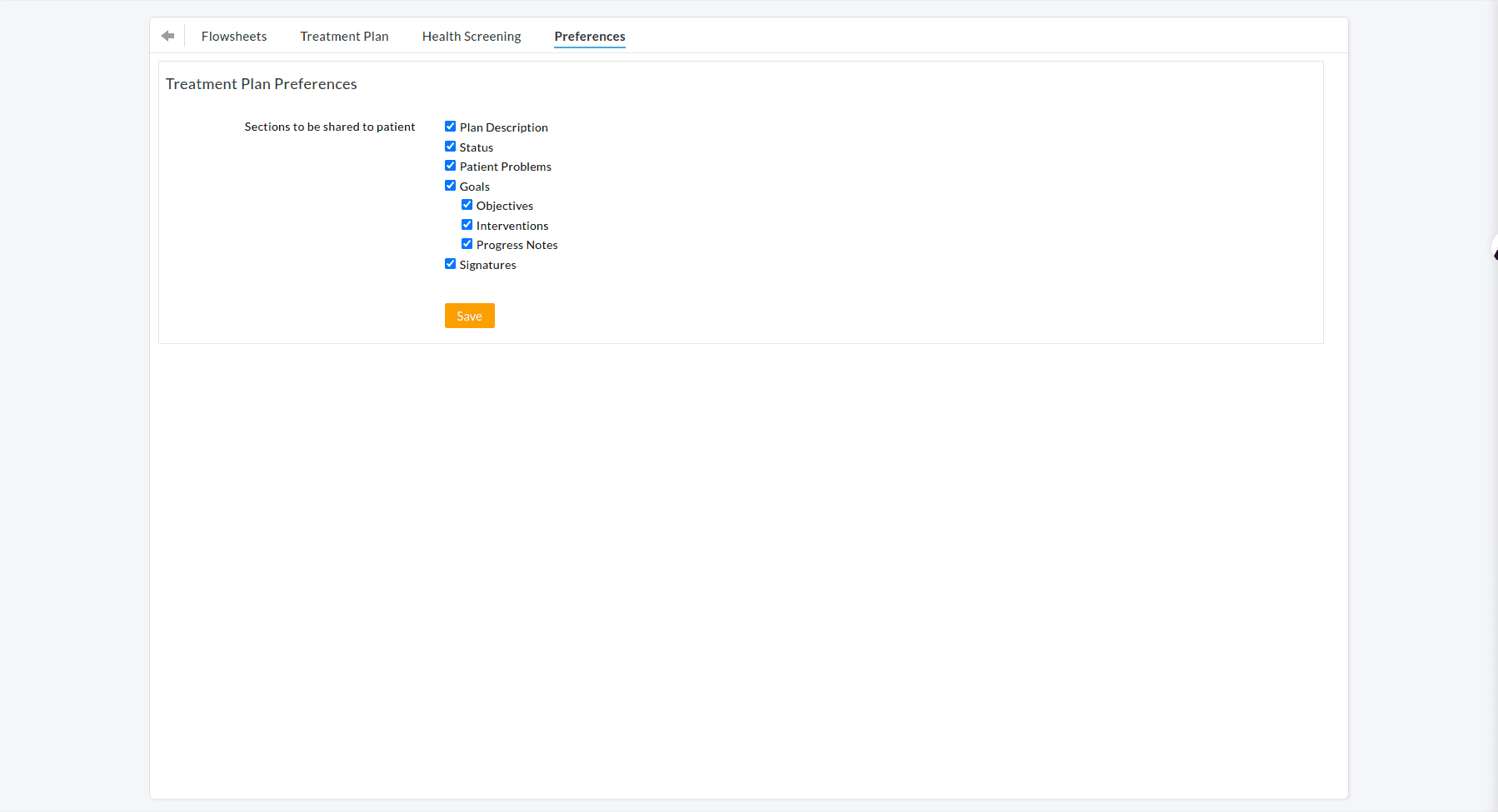Uncheck the Goals checkbox
This screenshot has width=1498, height=812.
click(450, 186)
